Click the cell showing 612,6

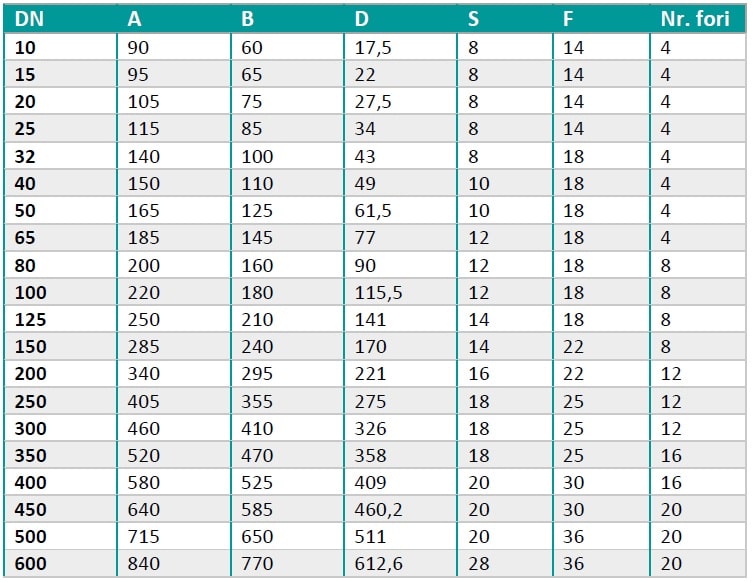pos(378,564)
